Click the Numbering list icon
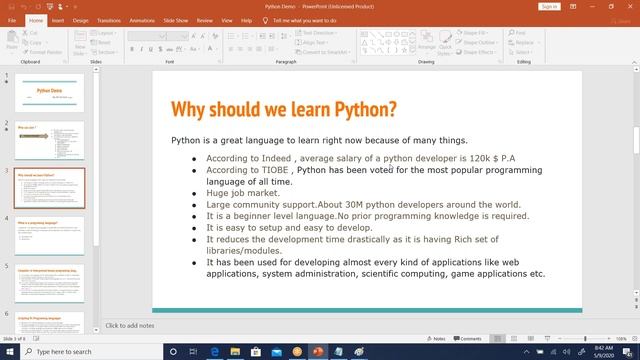Viewport: 640px width, 360px height. pos(246,36)
